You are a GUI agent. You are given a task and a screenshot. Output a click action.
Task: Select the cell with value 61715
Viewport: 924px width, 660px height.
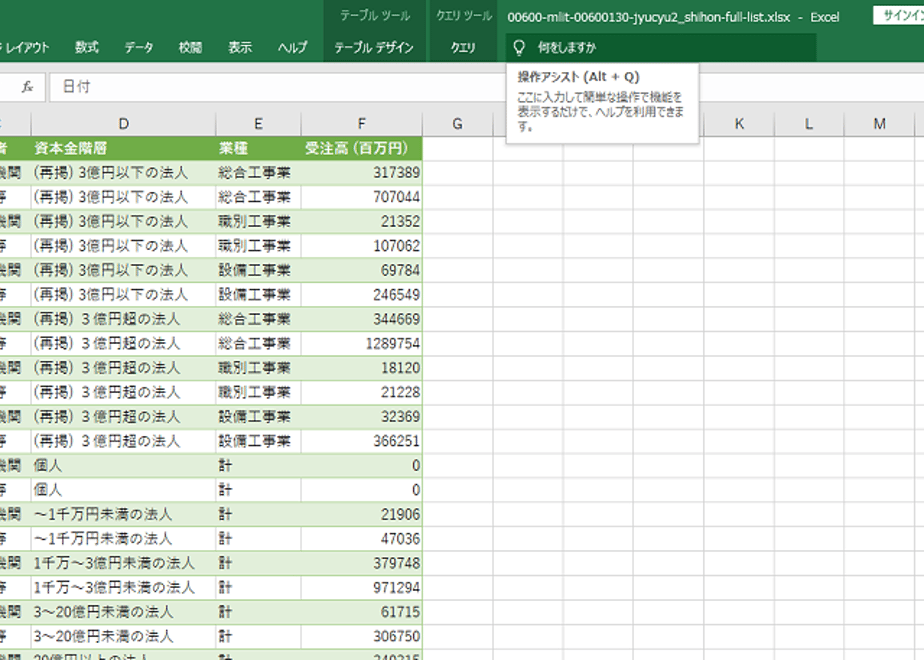(361, 612)
